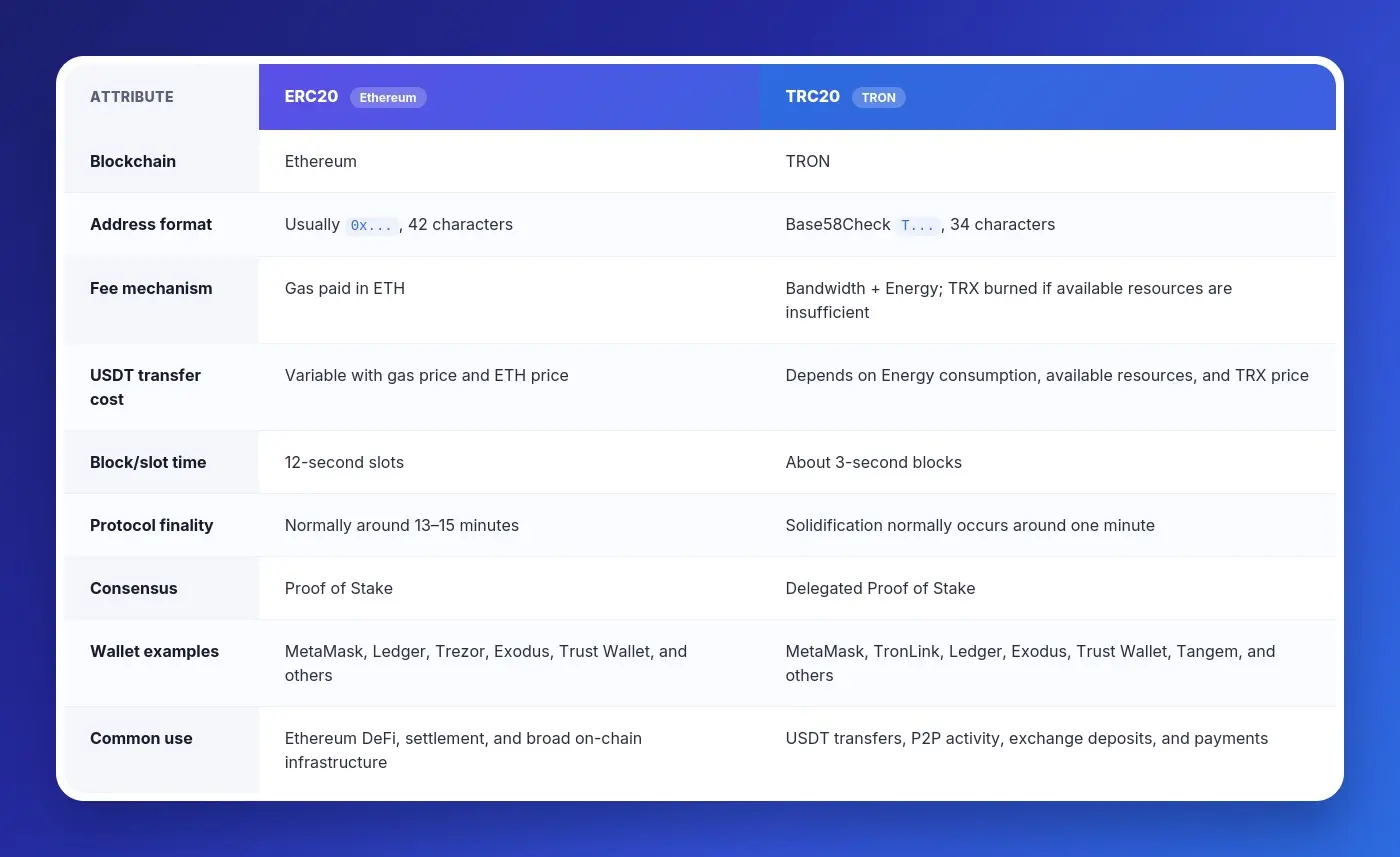
Task: Click the Ethereum value in the Blockchain row
Action: coord(321,161)
